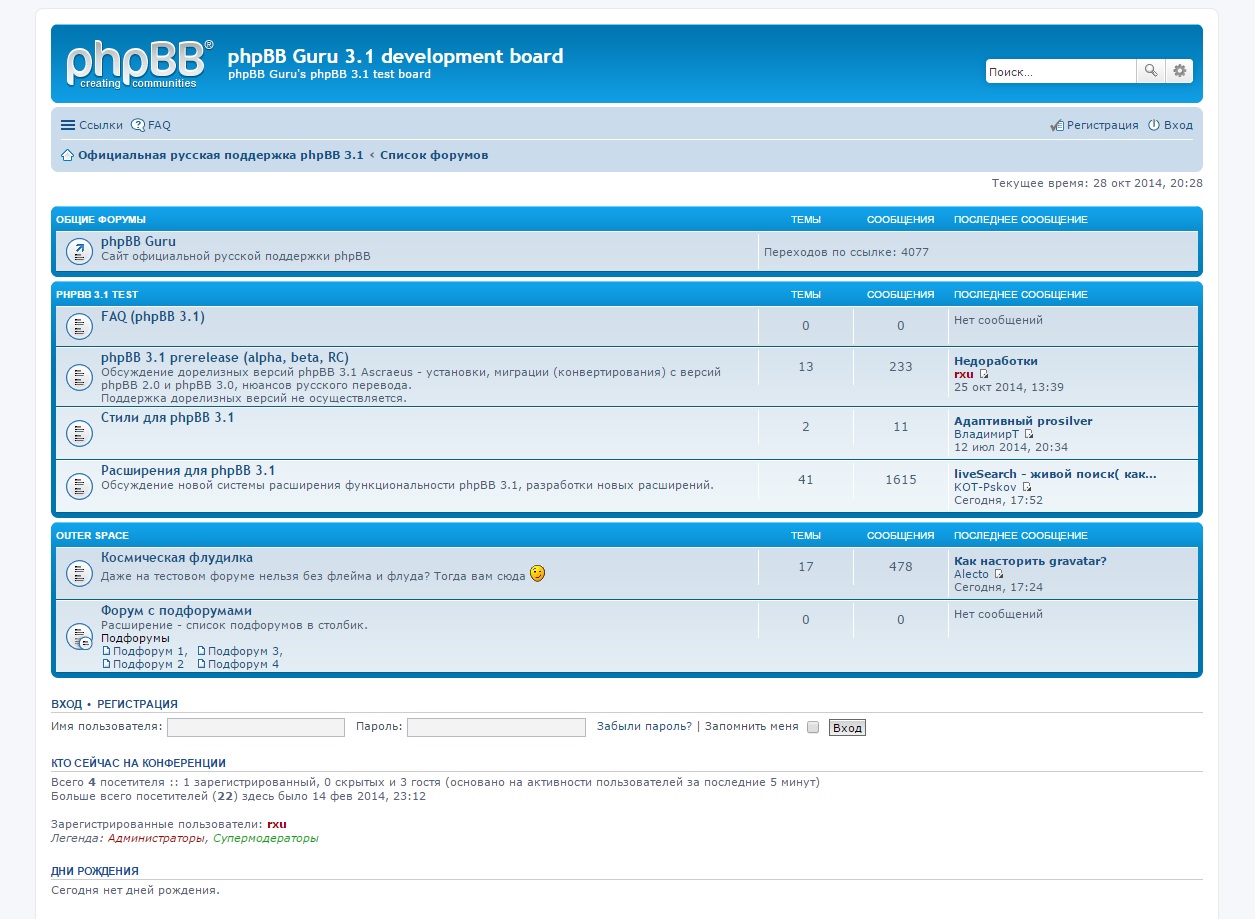
Task: Open the Расширения для phpBB 3.1 forum
Action: pos(188,471)
